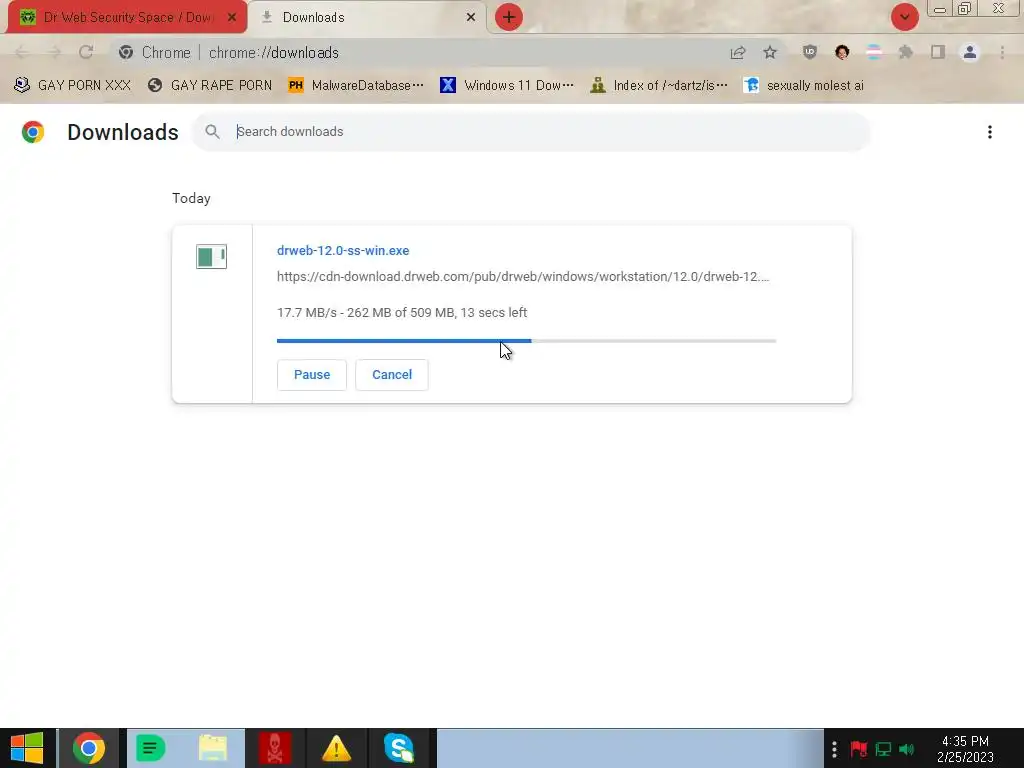Click the drweb-12.0-ss-win.exe file link
This screenshot has width=1024, height=768.
(343, 251)
